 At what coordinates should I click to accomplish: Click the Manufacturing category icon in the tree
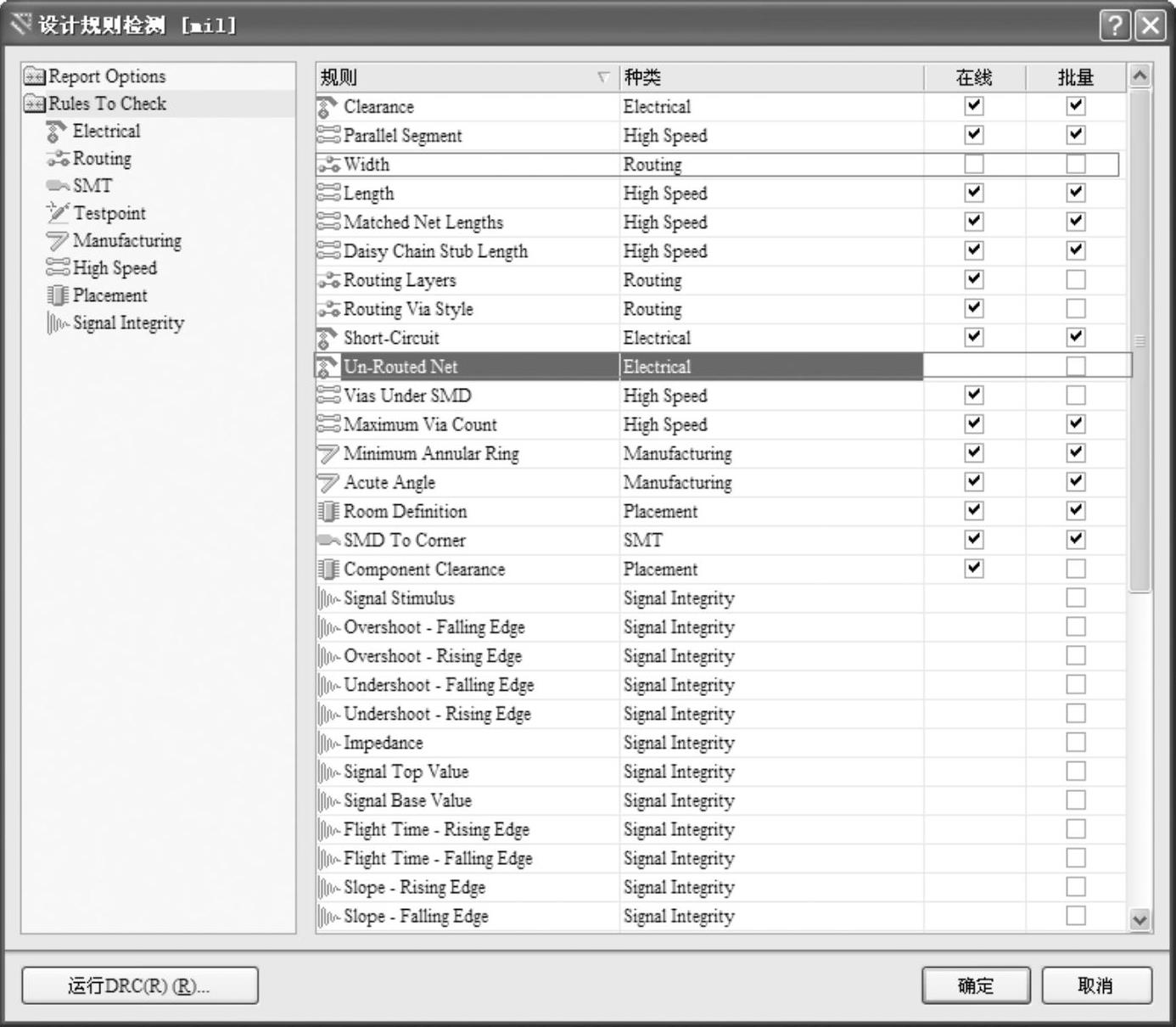pos(57,241)
